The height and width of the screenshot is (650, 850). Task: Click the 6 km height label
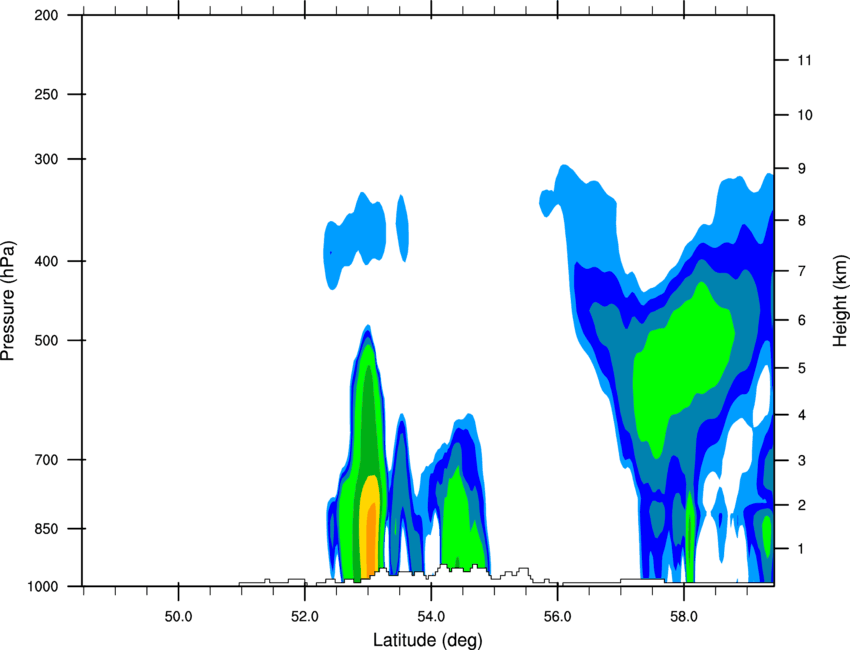(802, 320)
